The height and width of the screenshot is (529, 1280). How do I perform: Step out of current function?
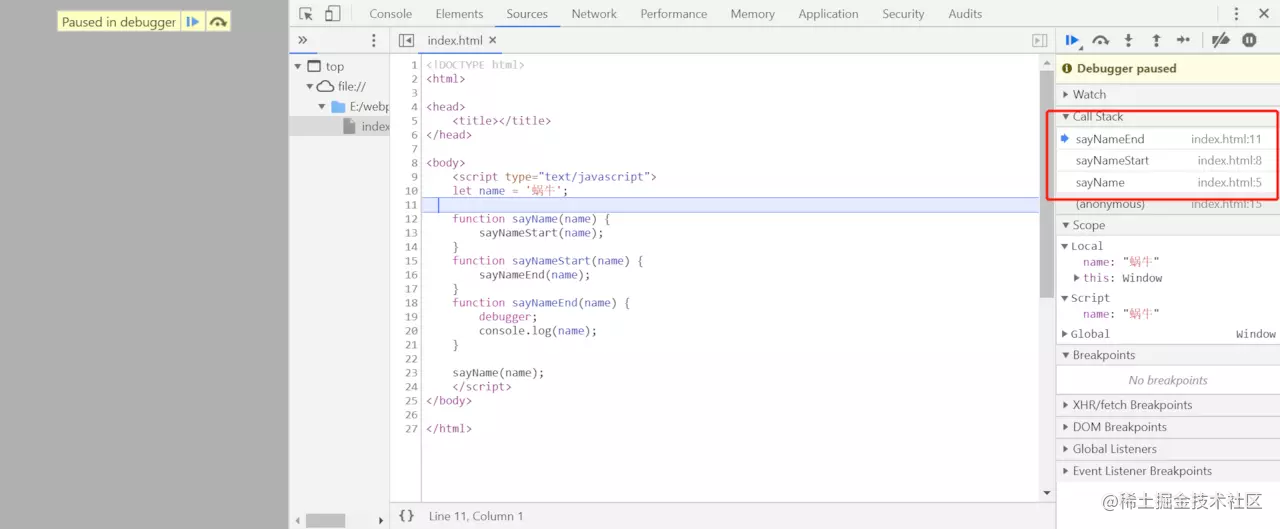tap(1156, 40)
